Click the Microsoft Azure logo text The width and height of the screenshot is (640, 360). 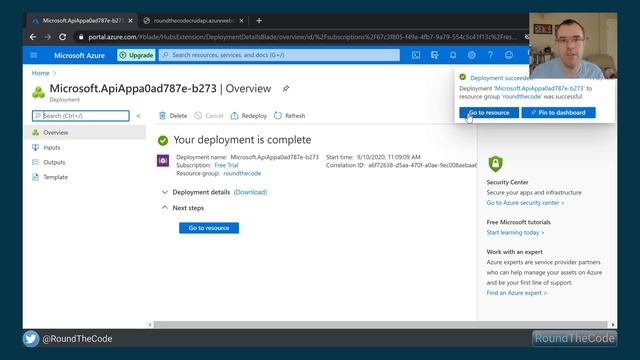click(79, 55)
